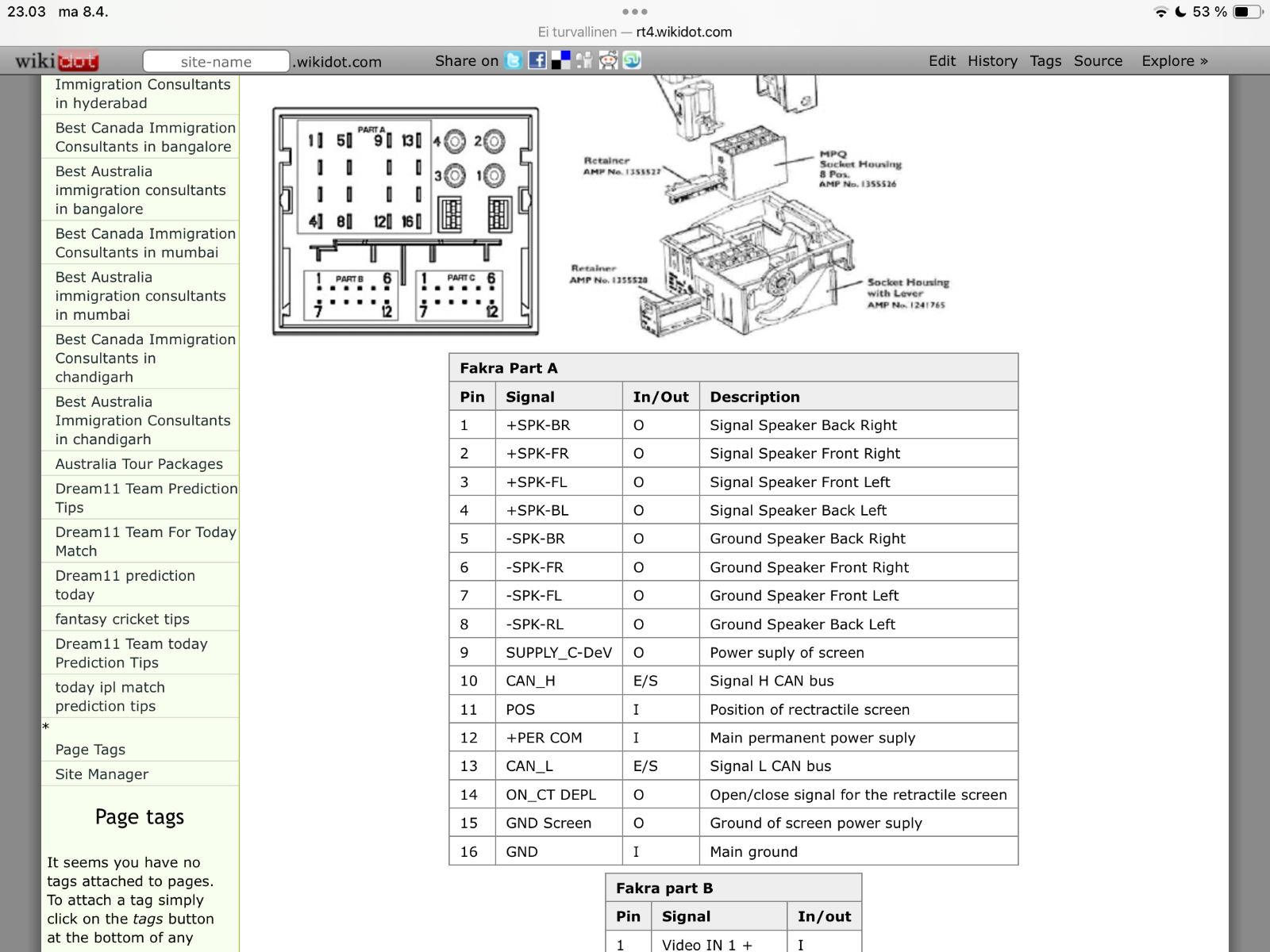1270x952 pixels.
Task: Select the CAN_H signal cell
Action: [559, 681]
